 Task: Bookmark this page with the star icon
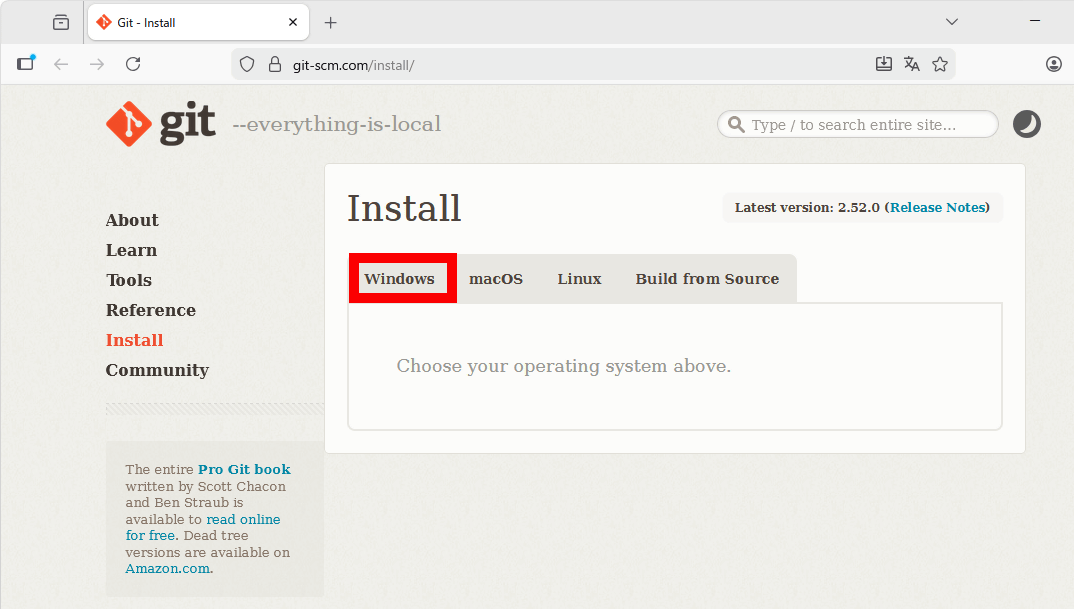940,64
